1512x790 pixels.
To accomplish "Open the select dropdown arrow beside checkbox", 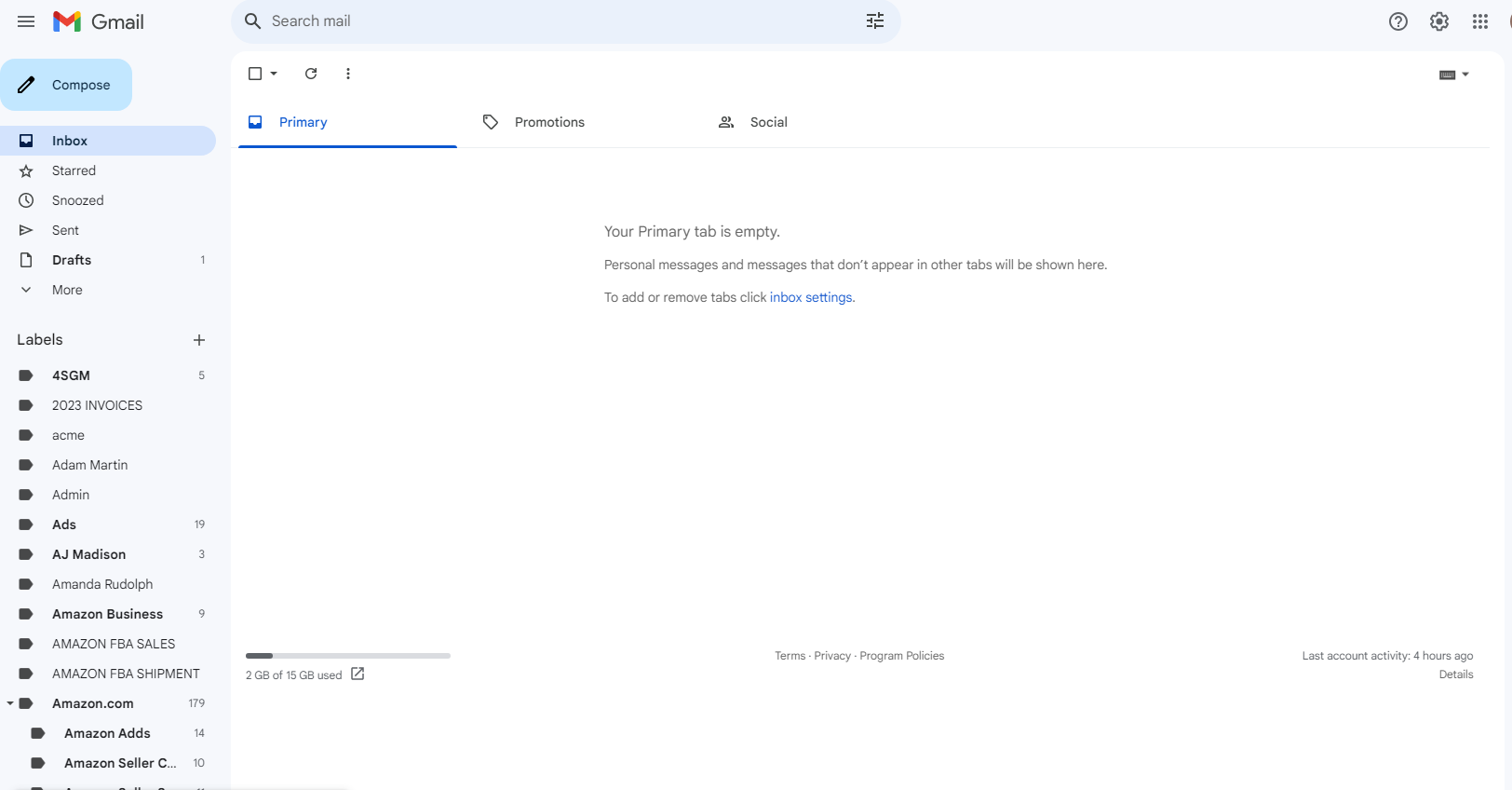I will (274, 74).
